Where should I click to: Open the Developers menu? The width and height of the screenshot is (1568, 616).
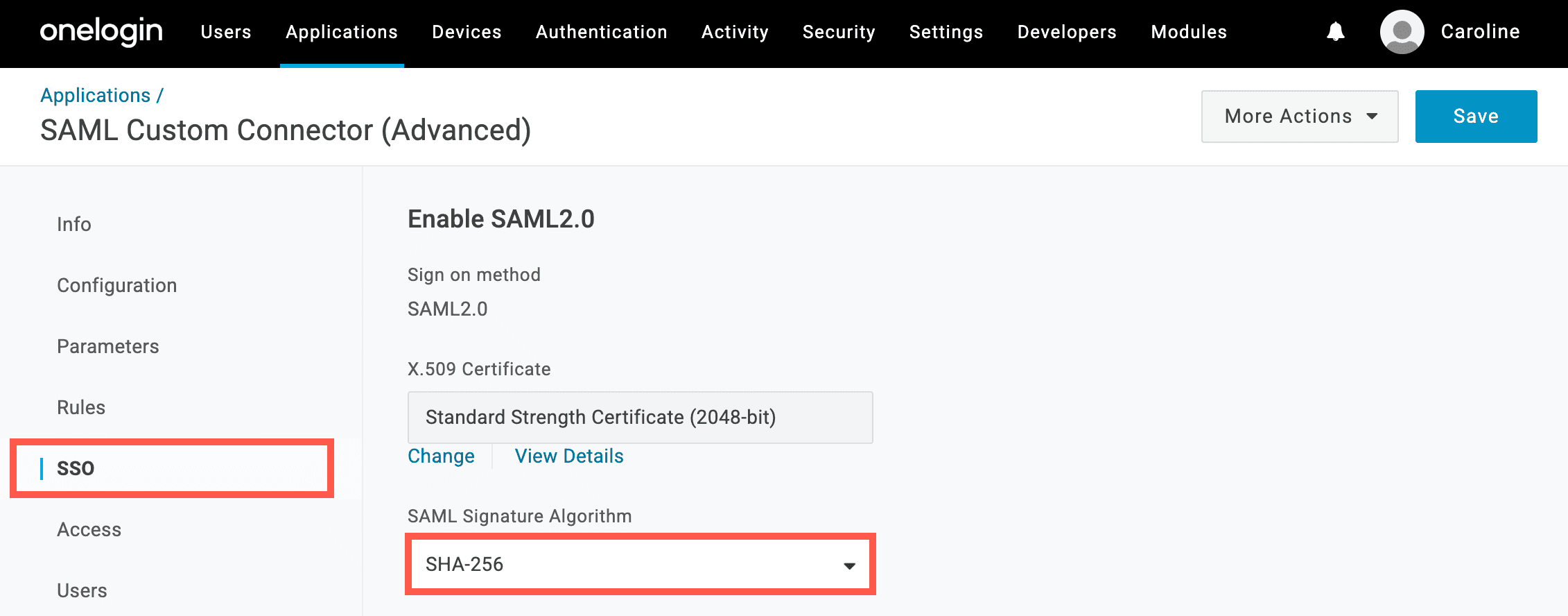[x=1067, y=32]
